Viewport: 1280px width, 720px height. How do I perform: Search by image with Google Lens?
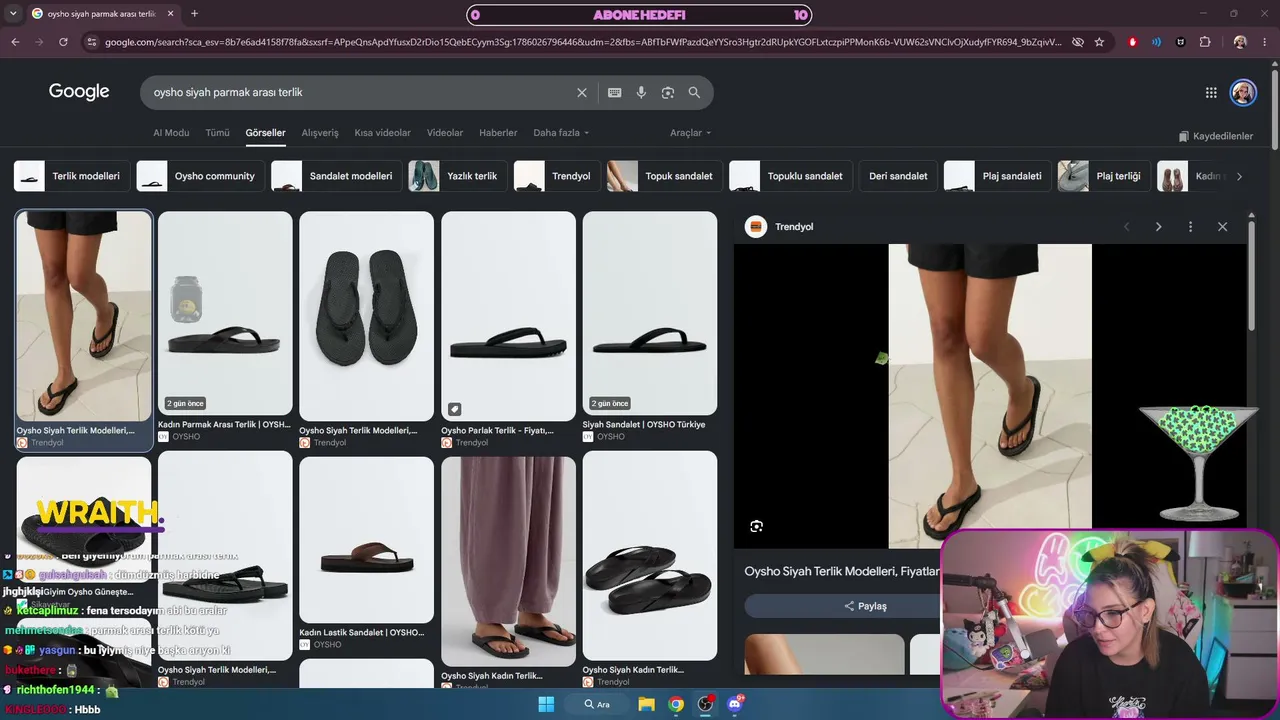pyautogui.click(x=668, y=93)
